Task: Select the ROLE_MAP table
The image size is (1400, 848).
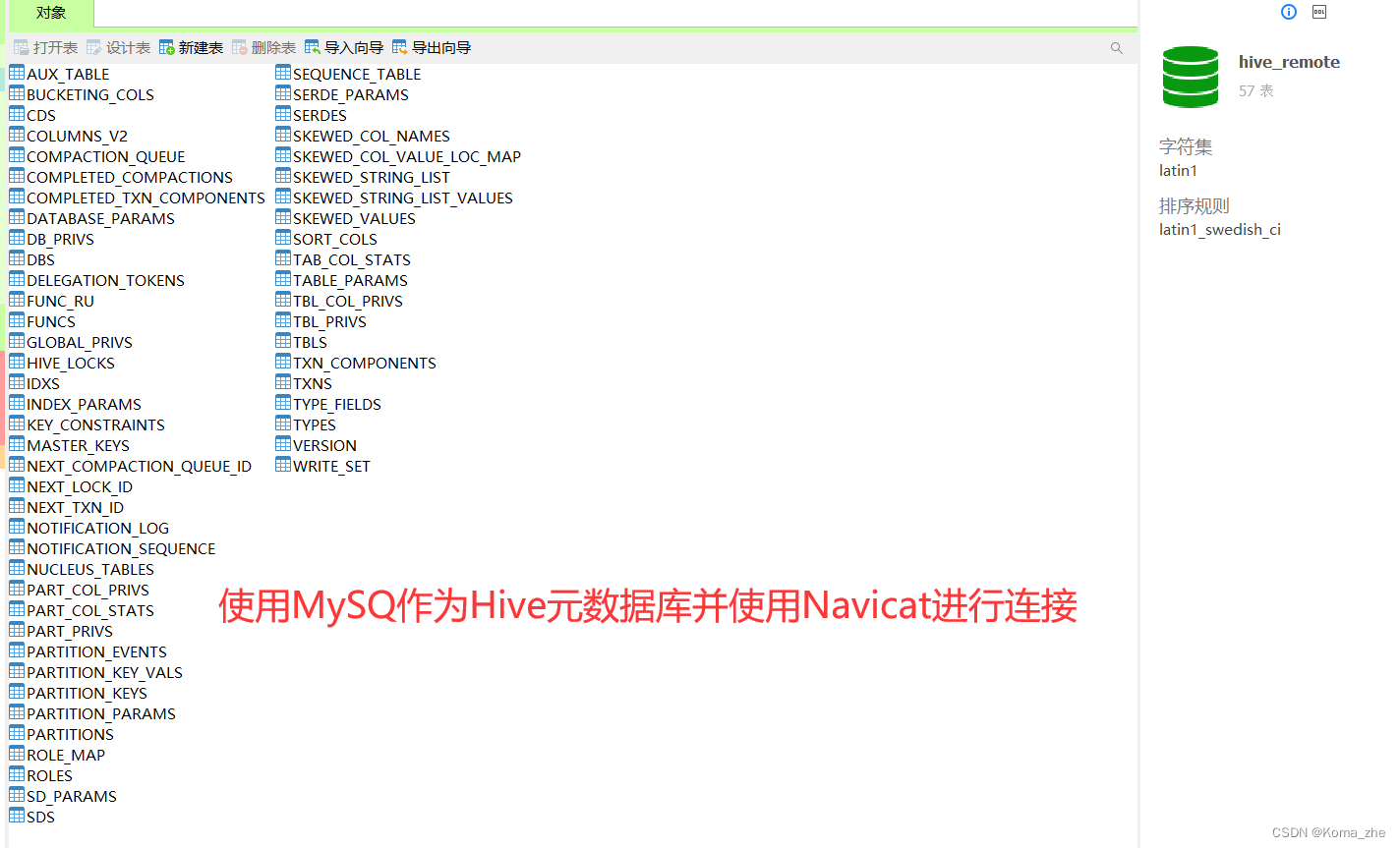Action: pos(66,755)
